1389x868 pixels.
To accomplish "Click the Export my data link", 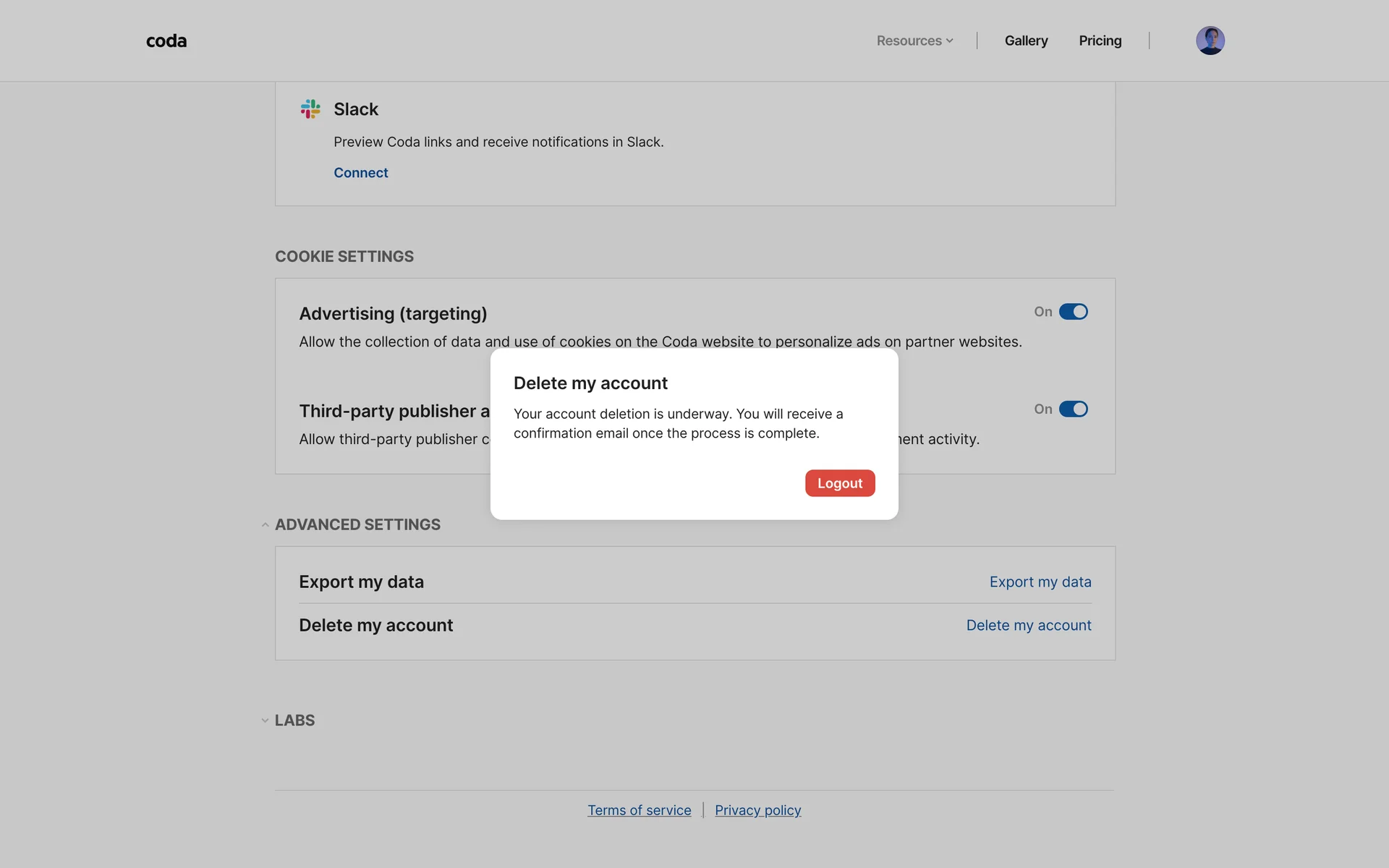I will click(1040, 582).
